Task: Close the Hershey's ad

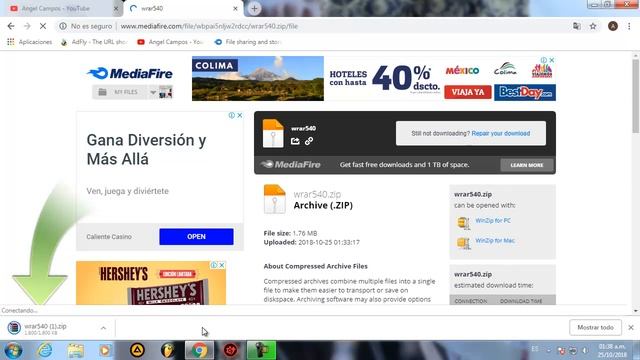Action: [222, 265]
